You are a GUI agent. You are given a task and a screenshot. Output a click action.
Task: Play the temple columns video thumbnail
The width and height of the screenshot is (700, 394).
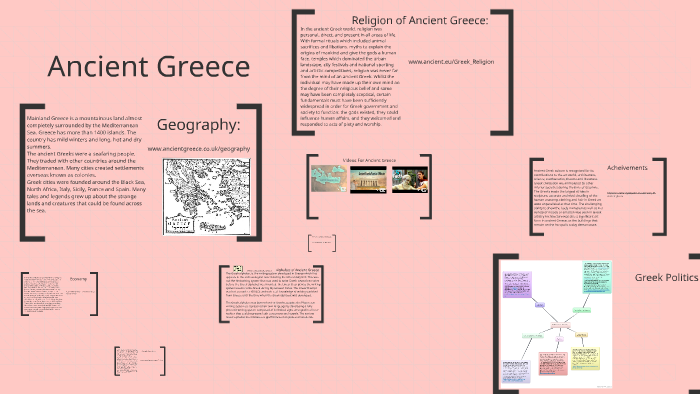(368, 179)
